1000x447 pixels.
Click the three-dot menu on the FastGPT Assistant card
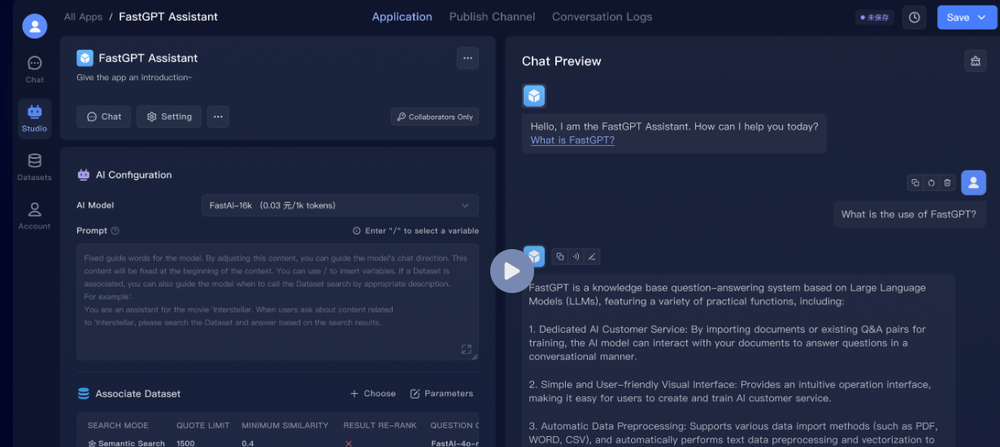(467, 58)
